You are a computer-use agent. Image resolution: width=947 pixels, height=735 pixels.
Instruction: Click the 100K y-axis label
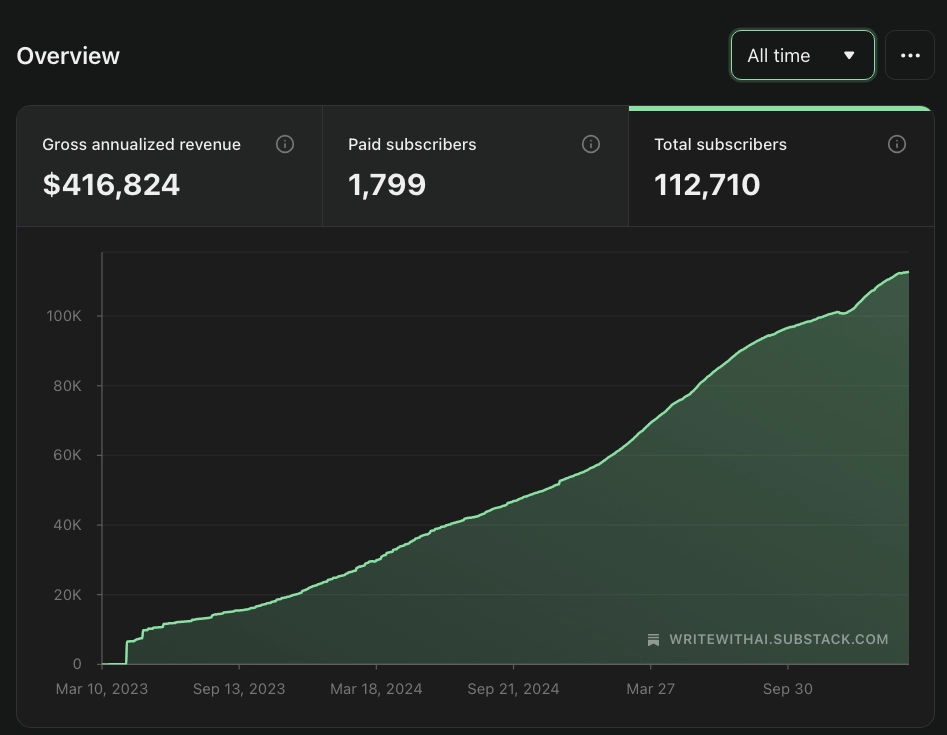(x=64, y=316)
